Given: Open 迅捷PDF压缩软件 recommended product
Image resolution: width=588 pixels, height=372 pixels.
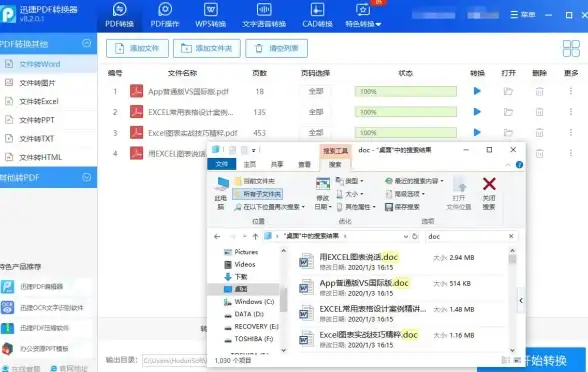Looking at the screenshot, I should pos(47,328).
